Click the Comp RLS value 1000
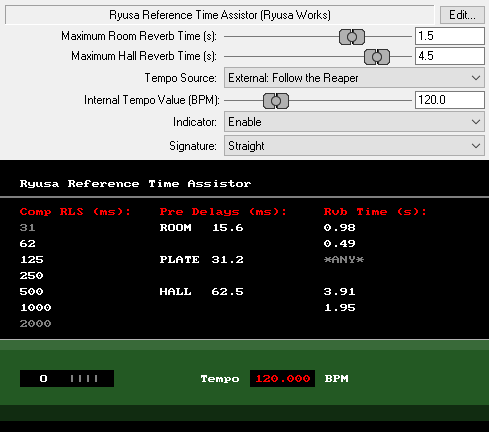The width and height of the screenshot is (489, 432). (x=36, y=308)
